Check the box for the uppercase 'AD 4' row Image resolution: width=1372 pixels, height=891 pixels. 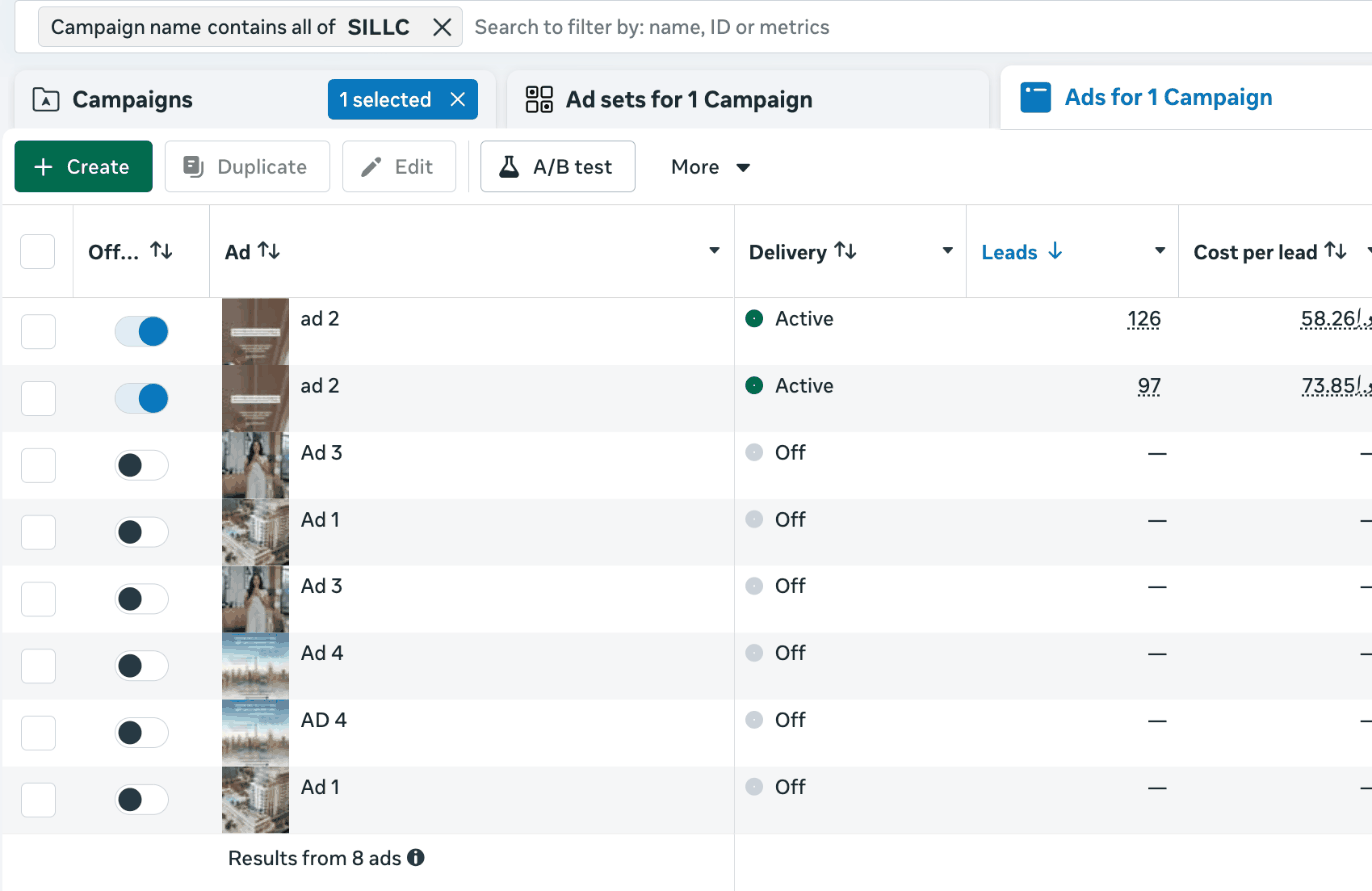[38, 733]
